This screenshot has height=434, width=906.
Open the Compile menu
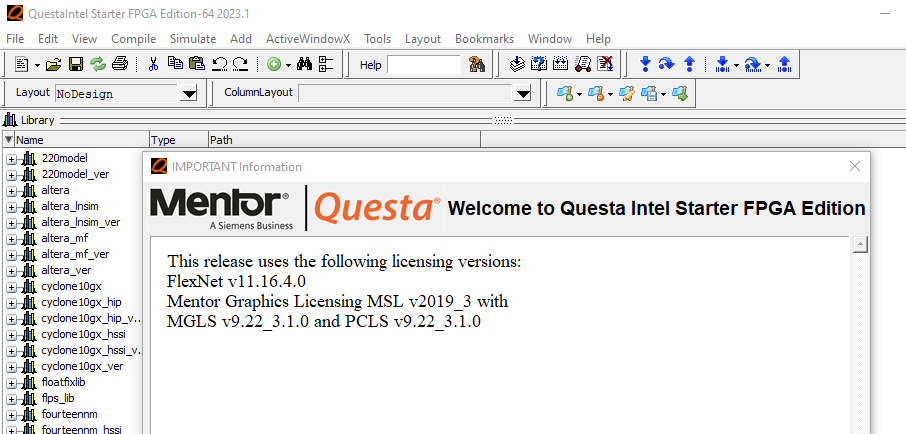point(133,39)
